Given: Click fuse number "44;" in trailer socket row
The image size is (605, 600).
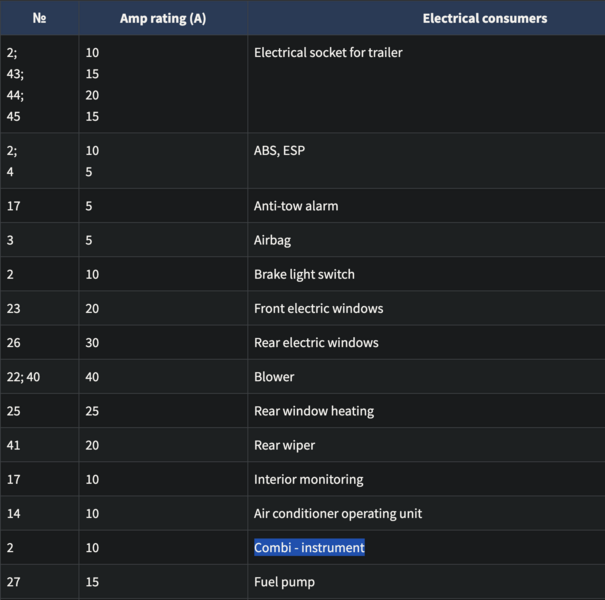Looking at the screenshot, I should coord(15,95).
